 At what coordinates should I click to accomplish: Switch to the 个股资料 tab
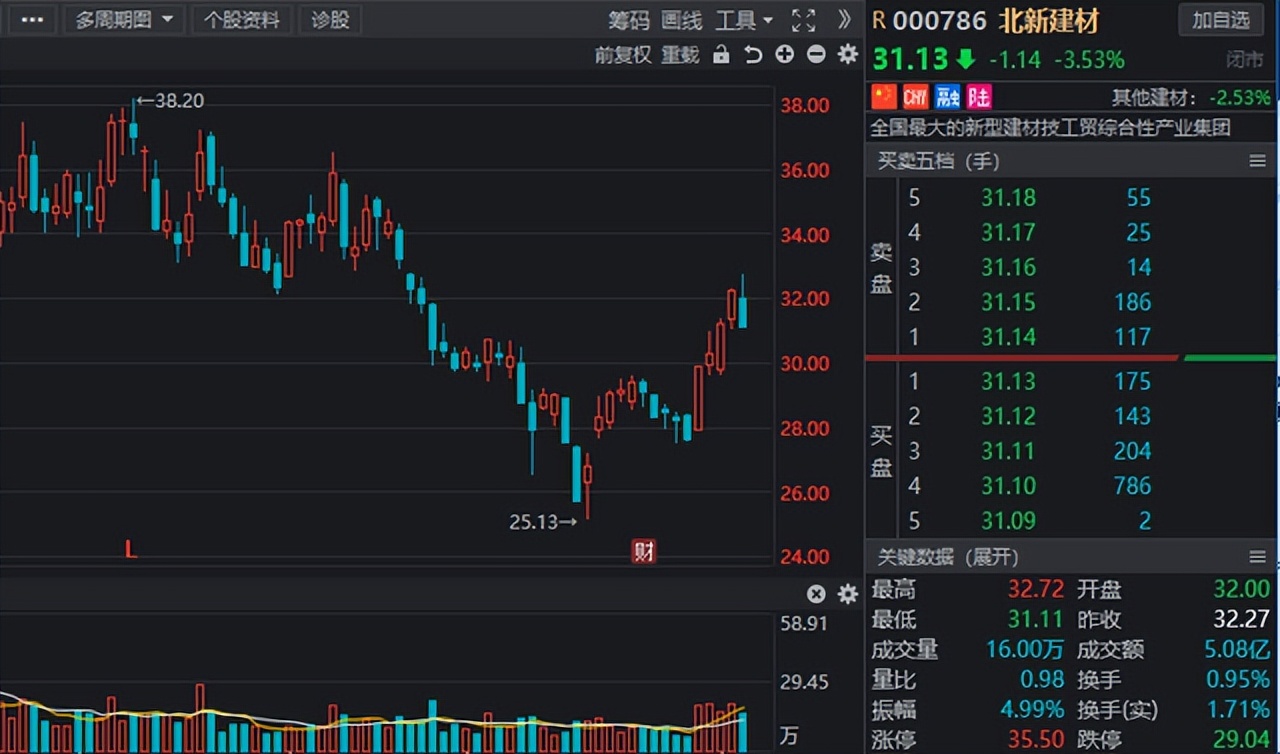coord(242,20)
